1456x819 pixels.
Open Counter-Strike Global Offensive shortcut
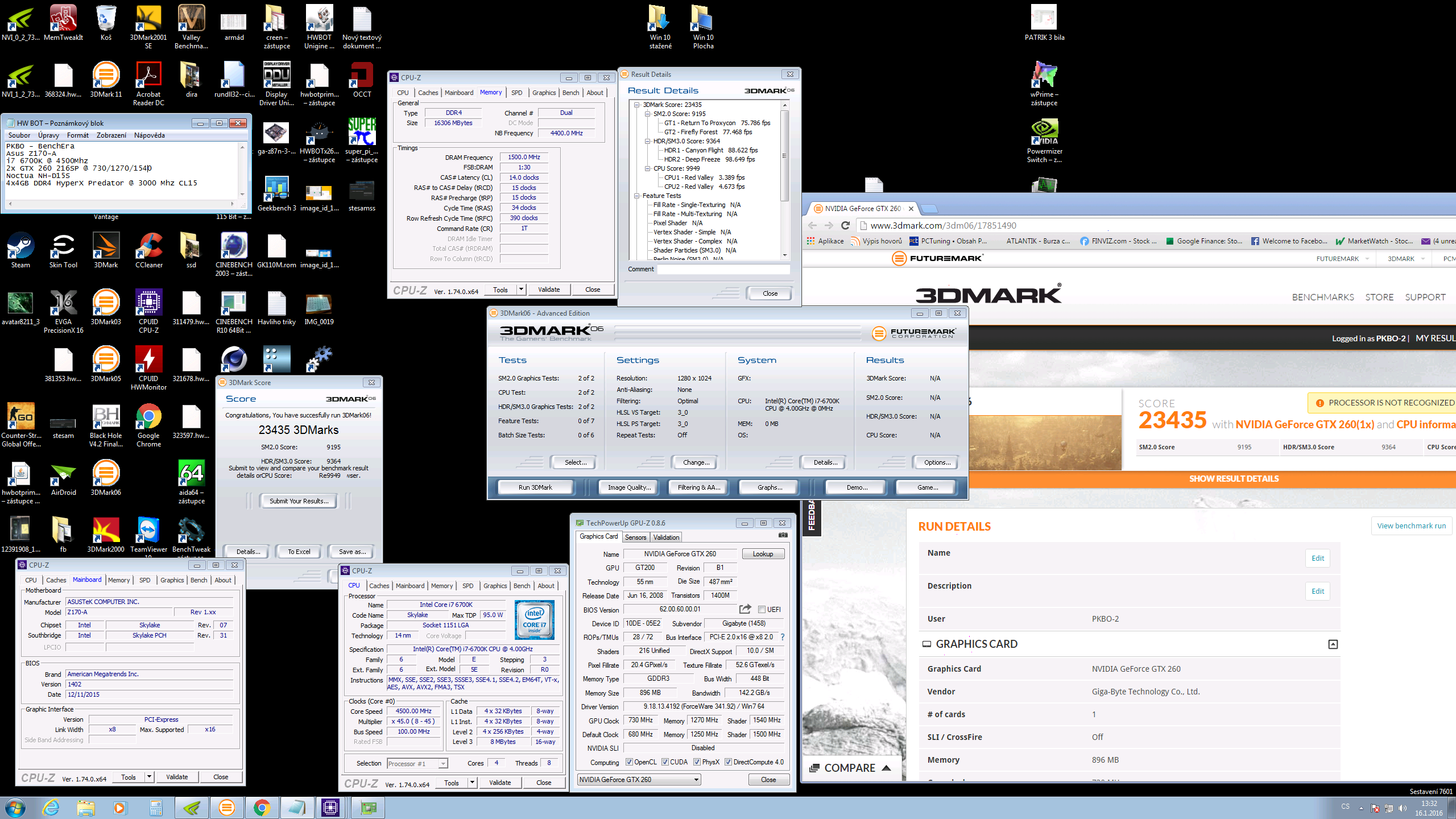click(x=20, y=425)
